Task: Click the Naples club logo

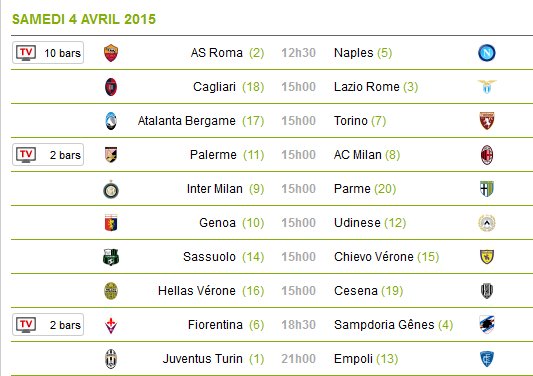Action: point(486,53)
